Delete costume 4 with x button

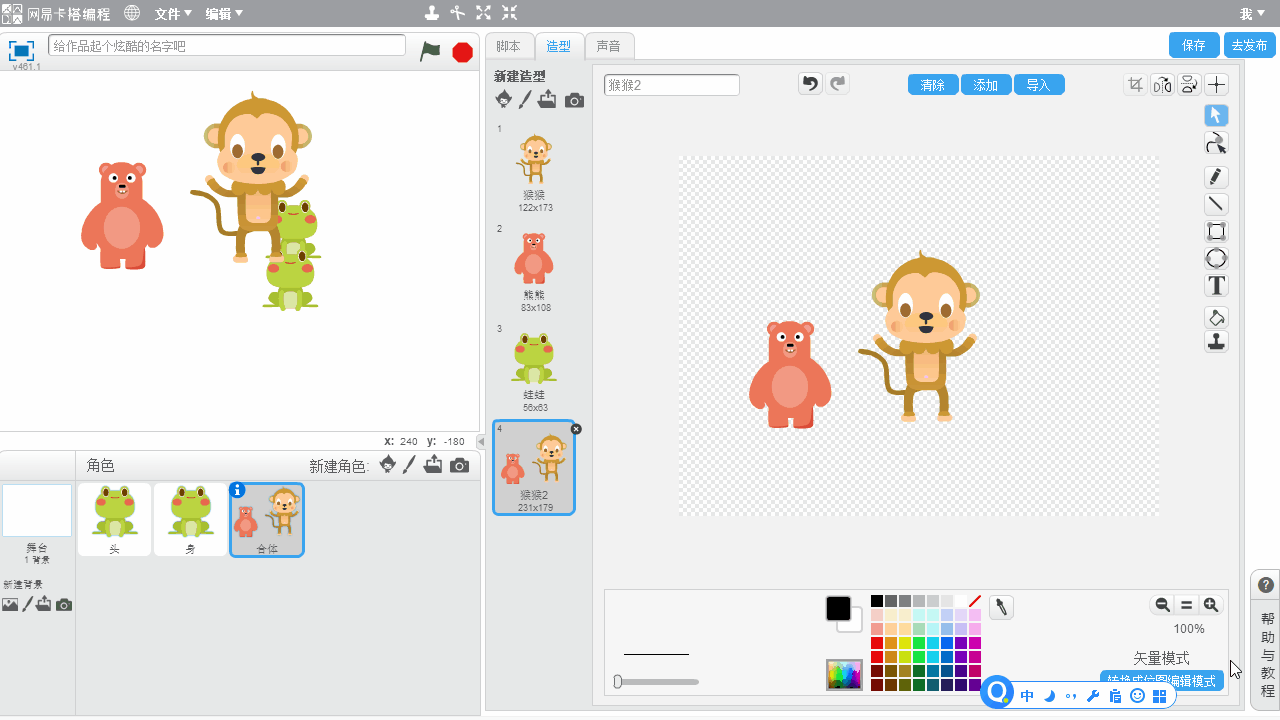pos(576,428)
